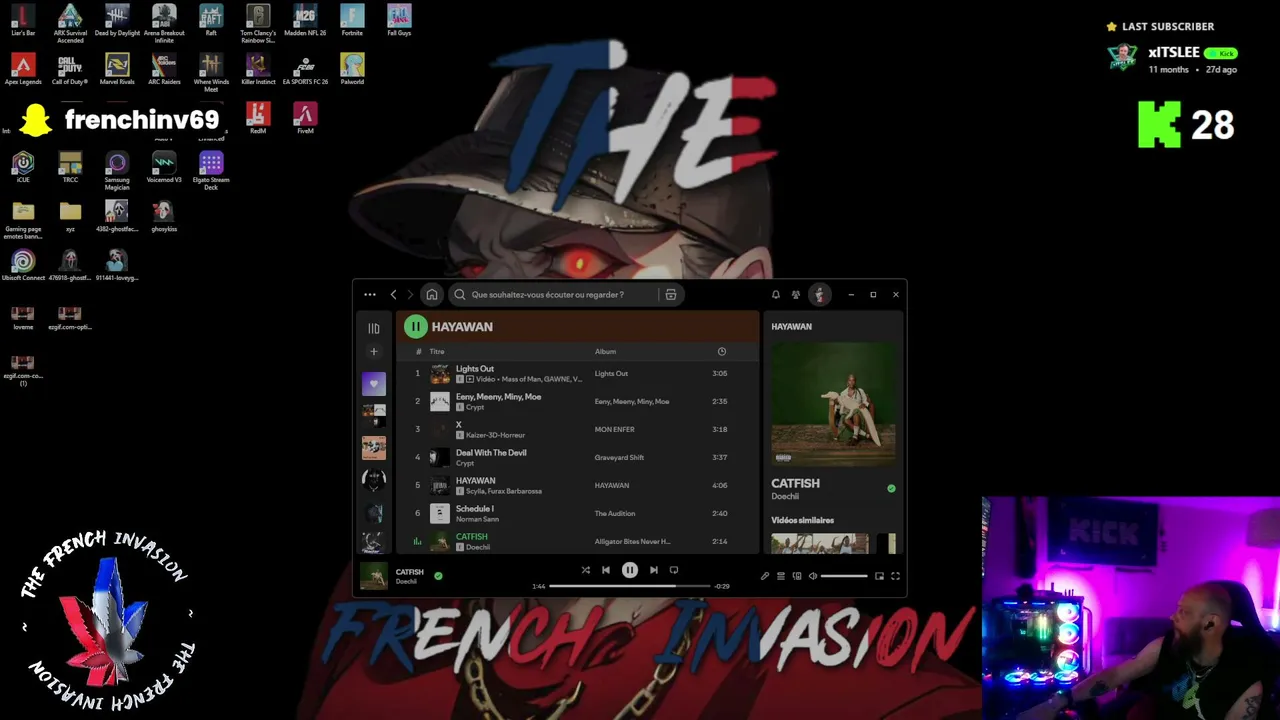The image size is (1280, 720).
Task: Open artist Kaizer-3D-Horreur link
Action: pyautogui.click(x=495, y=436)
